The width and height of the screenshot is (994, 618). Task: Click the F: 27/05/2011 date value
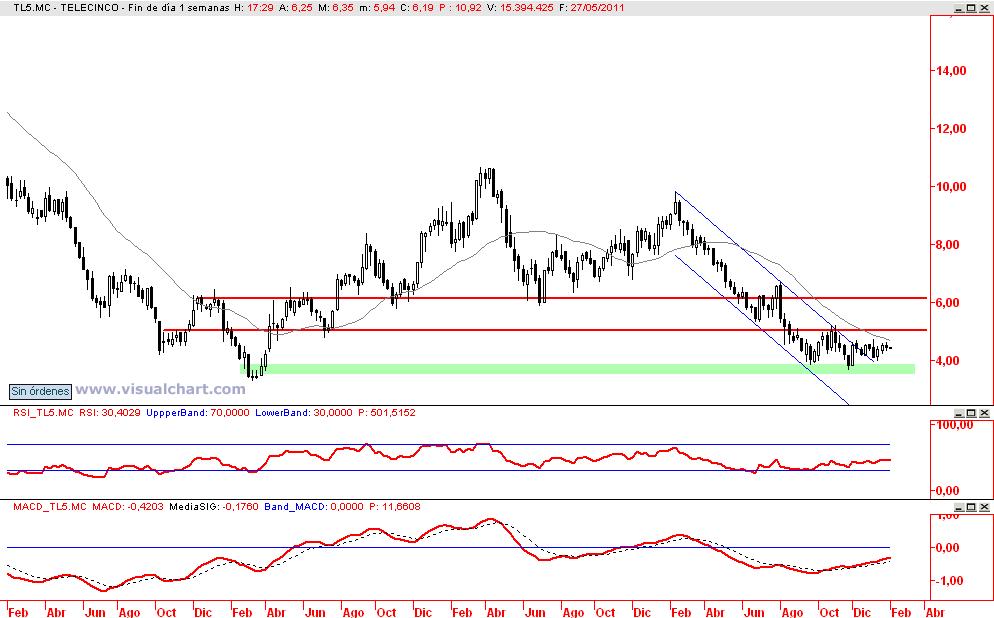point(591,8)
